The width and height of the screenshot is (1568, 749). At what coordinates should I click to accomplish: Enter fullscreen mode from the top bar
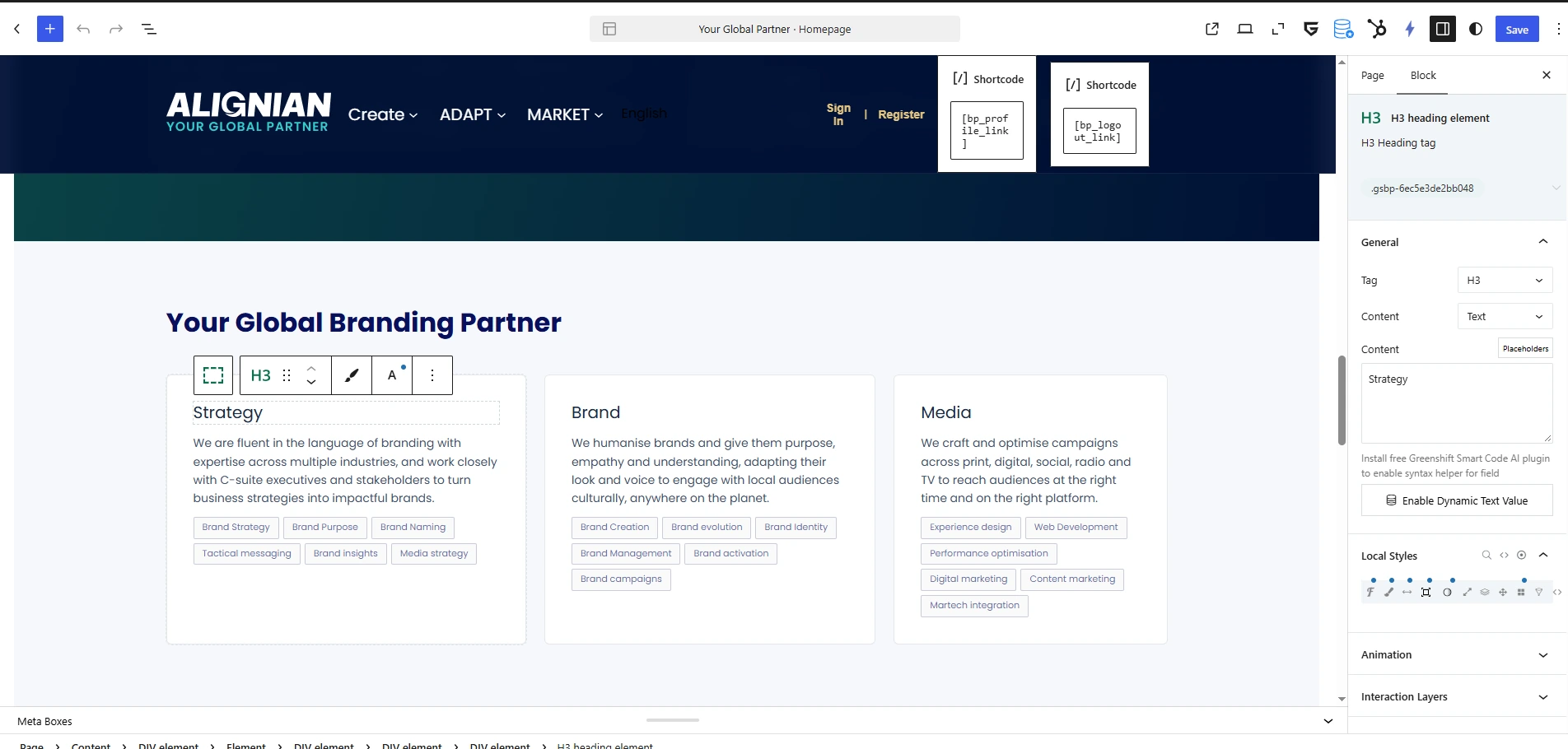1278,29
